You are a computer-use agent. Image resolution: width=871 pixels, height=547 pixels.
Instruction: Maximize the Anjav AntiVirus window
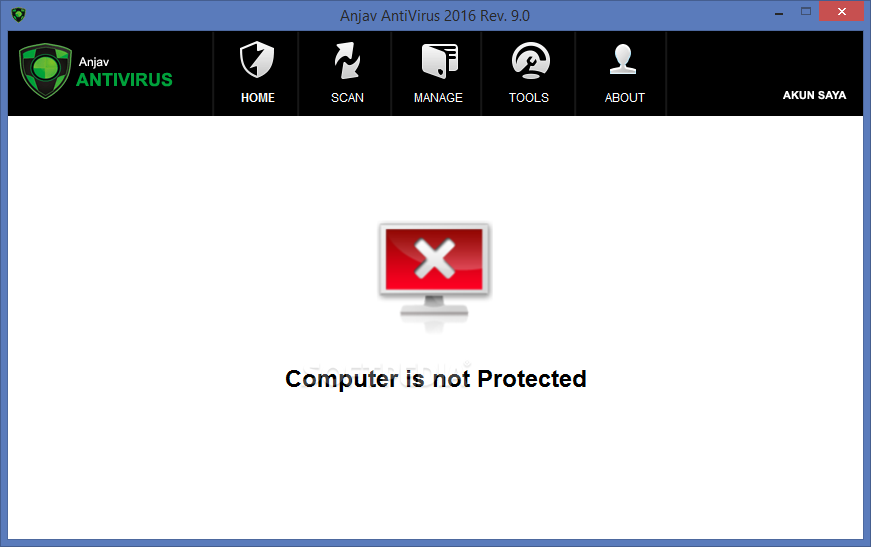806,12
